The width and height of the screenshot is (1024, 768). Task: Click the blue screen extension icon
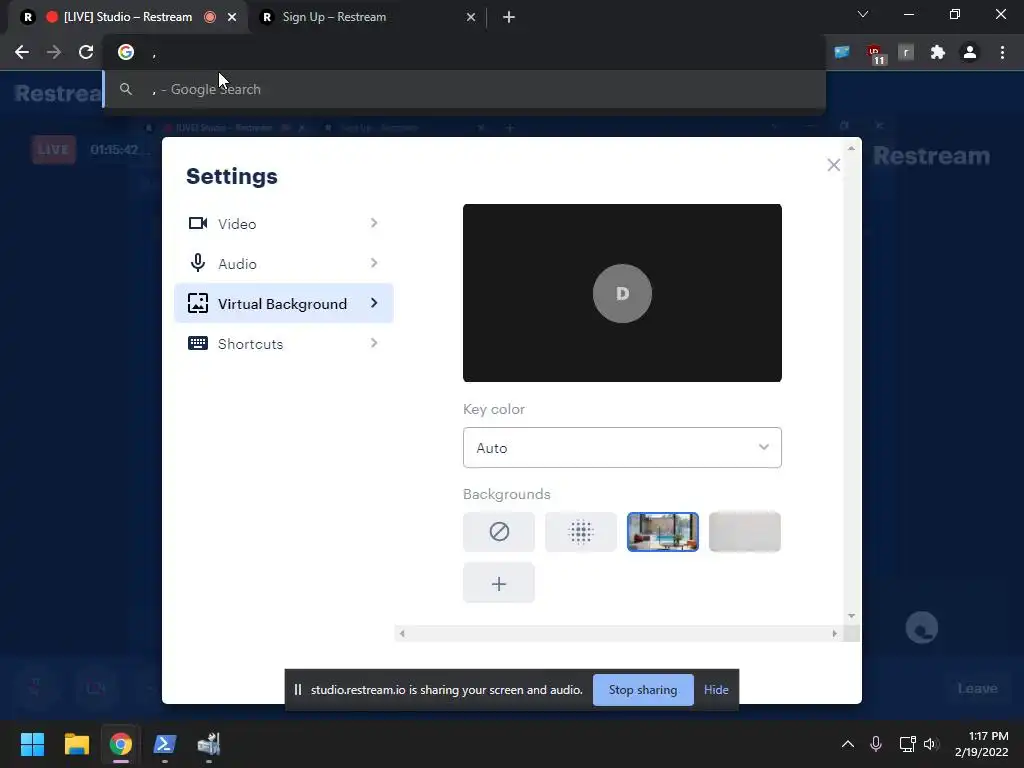coord(842,52)
